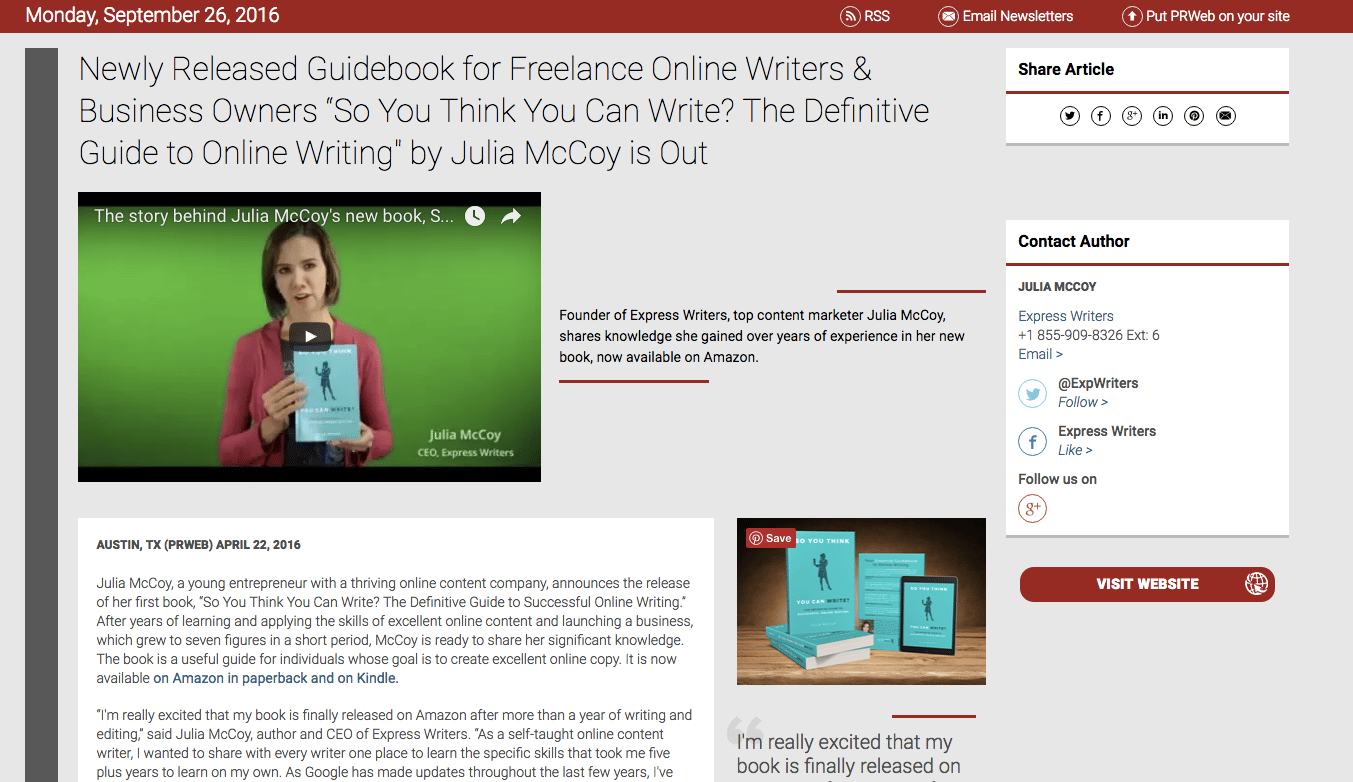The width and height of the screenshot is (1353, 782).
Task: Click the globe icon on Visit Website button
Action: pos(1256,584)
